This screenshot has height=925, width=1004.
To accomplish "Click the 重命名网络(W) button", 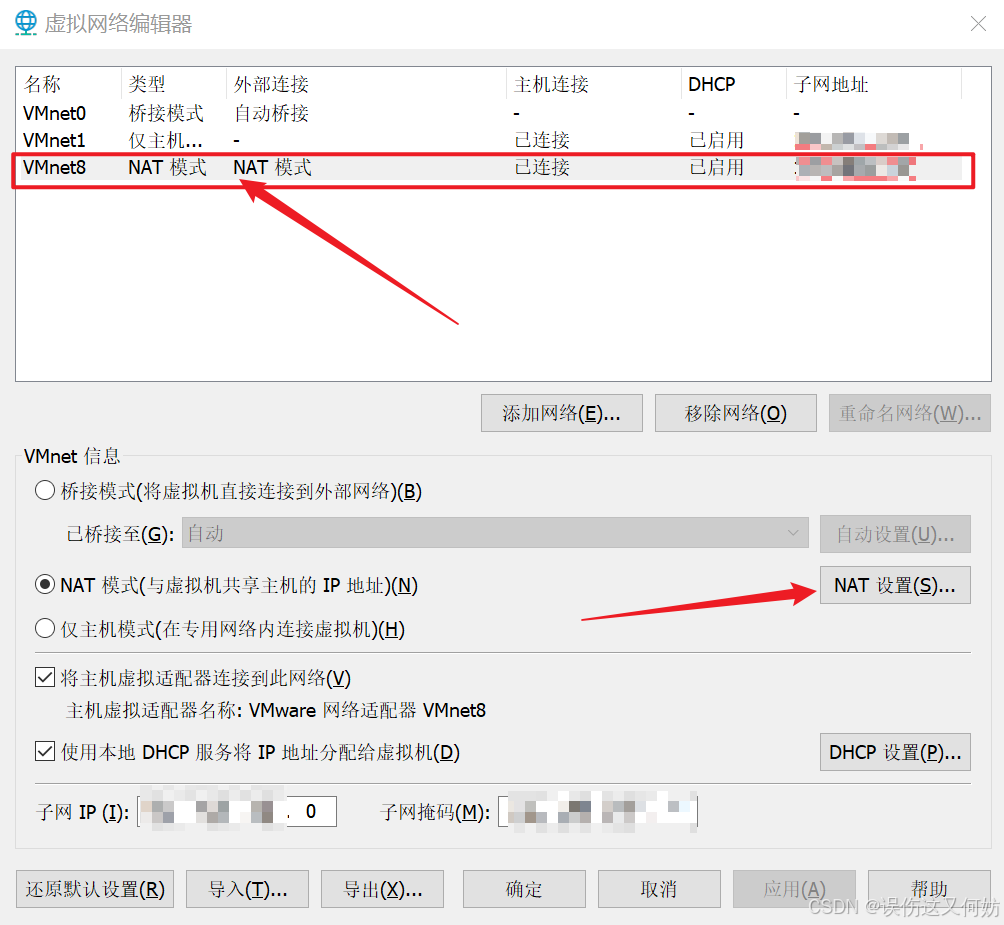I will pos(909,412).
